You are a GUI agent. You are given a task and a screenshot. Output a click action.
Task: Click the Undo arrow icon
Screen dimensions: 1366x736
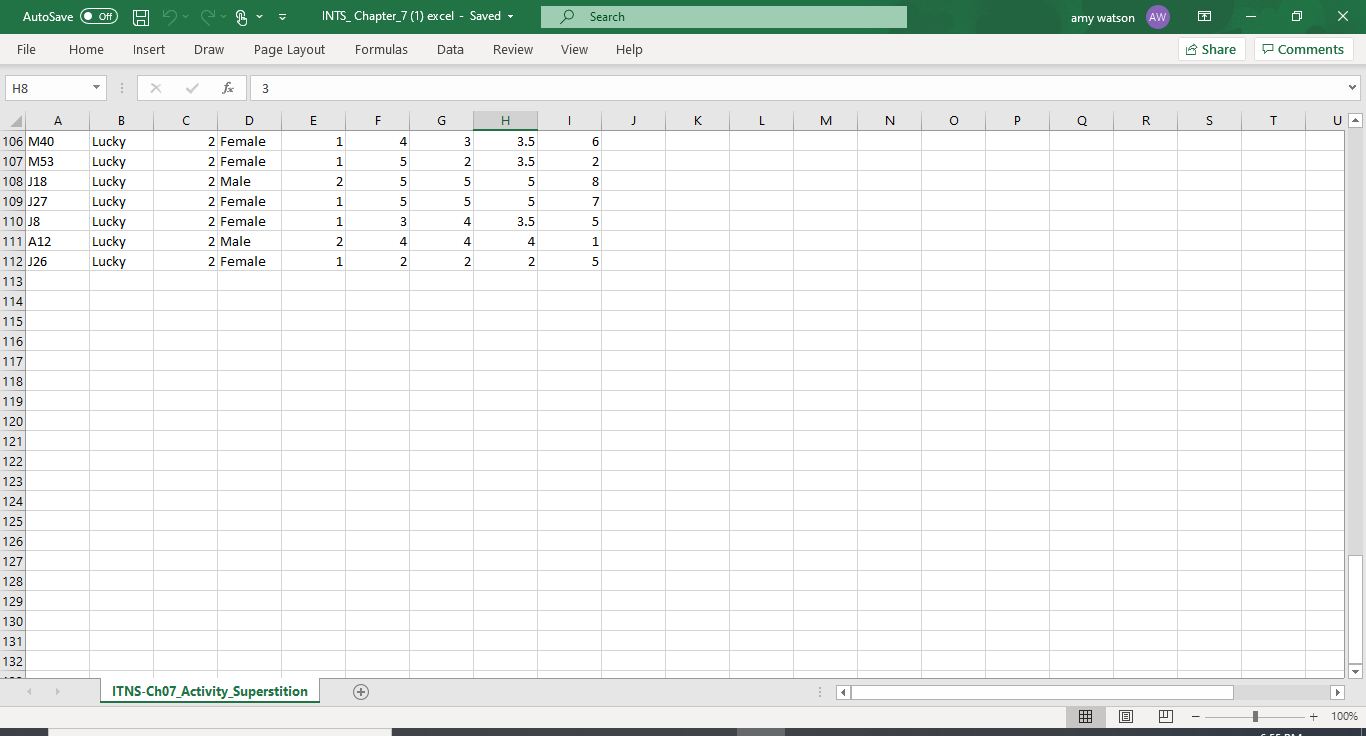tap(168, 17)
